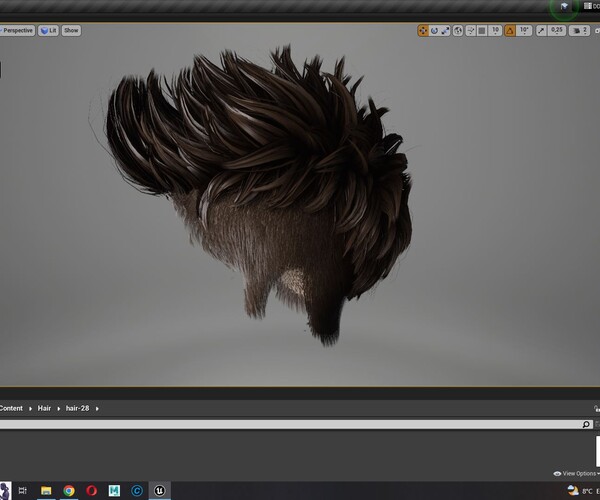
Task: Click the 8°C temperature text in tray
Action: point(587,491)
